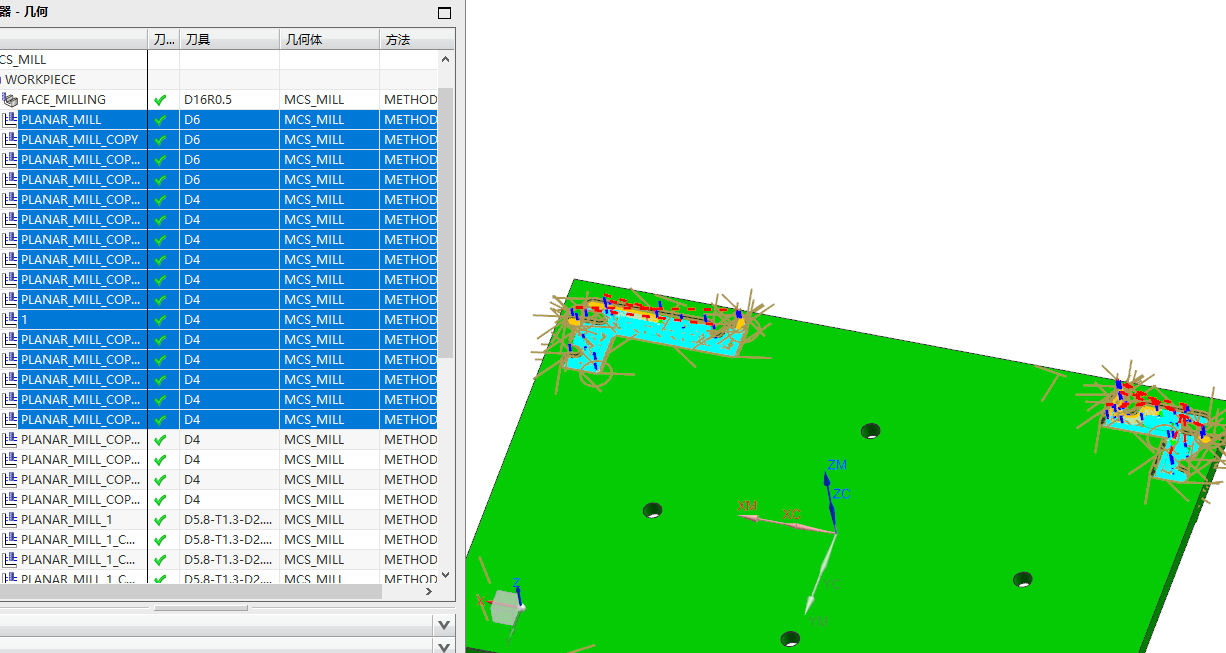Click the green checkmark in FACE_MILLING row
Viewport: 1226px width, 653px height.
coord(160,100)
